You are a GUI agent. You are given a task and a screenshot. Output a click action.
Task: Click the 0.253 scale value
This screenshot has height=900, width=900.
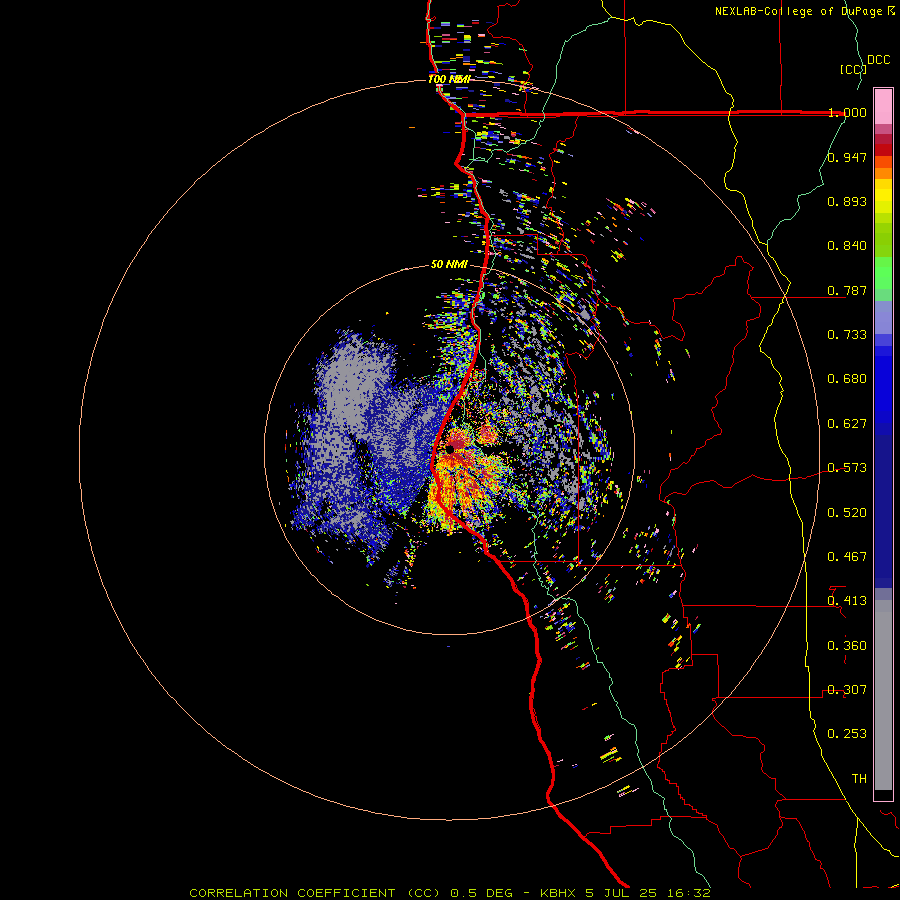(x=847, y=734)
